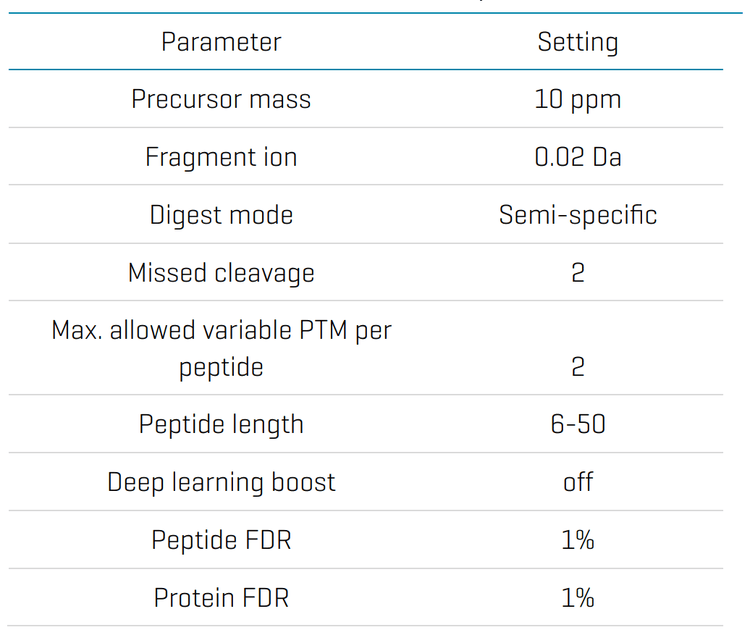750x643 pixels.
Task: Click the Peptide FDR 1% value
Action: coord(578,540)
